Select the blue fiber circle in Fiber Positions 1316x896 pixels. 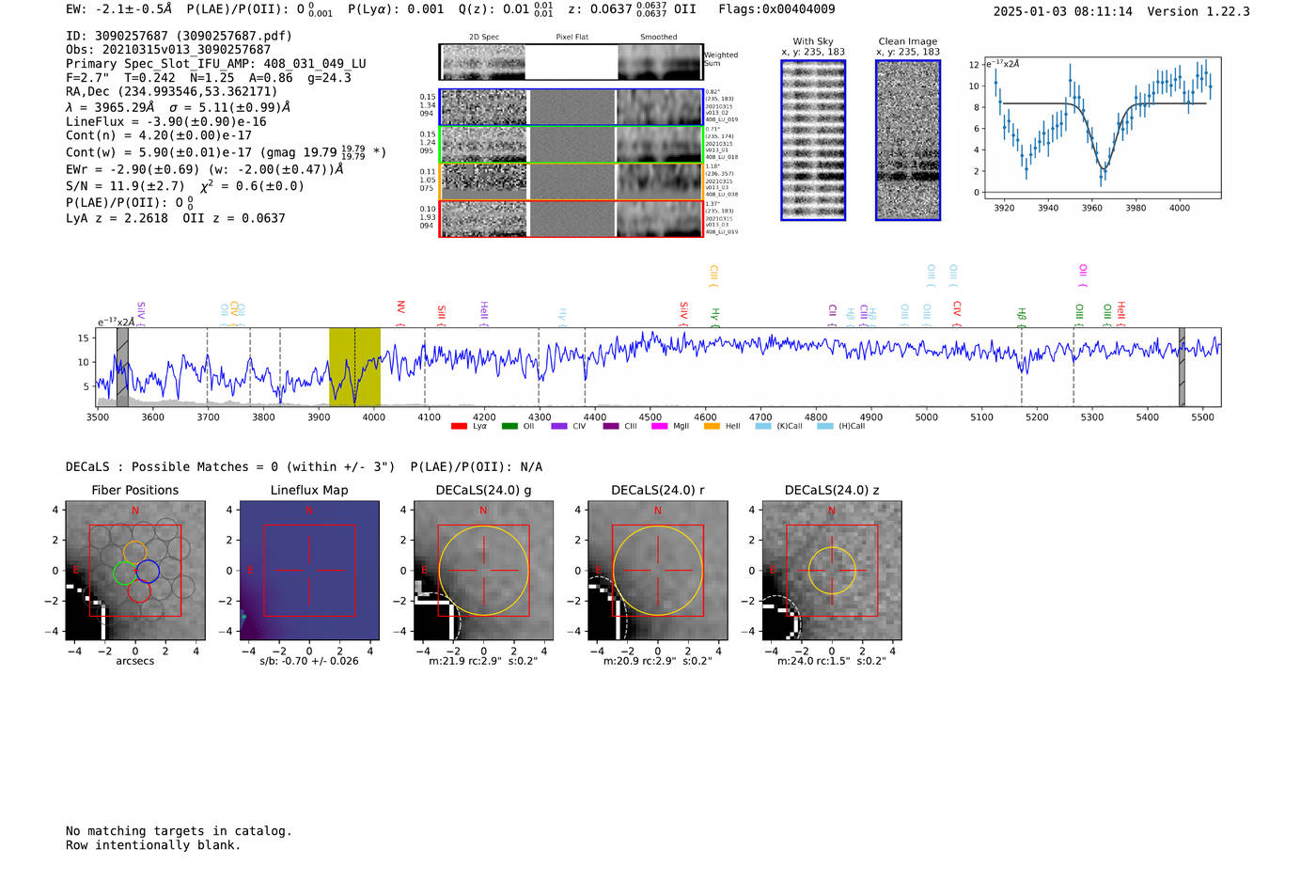148,571
